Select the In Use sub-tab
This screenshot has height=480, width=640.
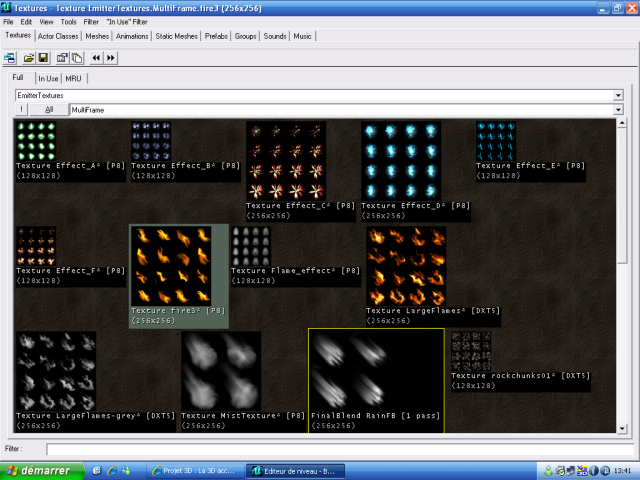click(x=48, y=78)
